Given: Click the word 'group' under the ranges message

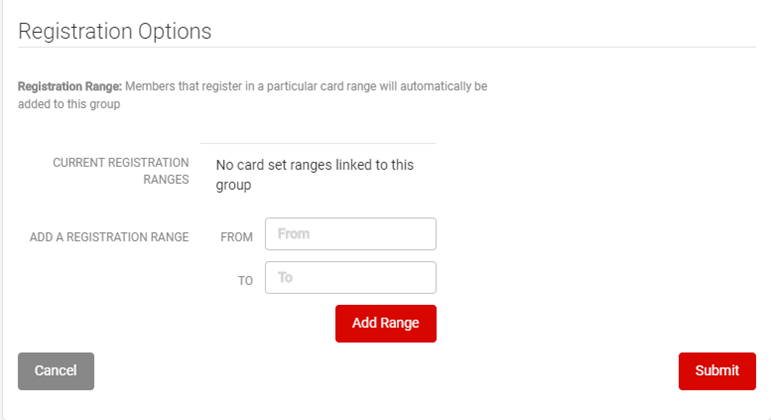Looking at the screenshot, I should 234,186.
